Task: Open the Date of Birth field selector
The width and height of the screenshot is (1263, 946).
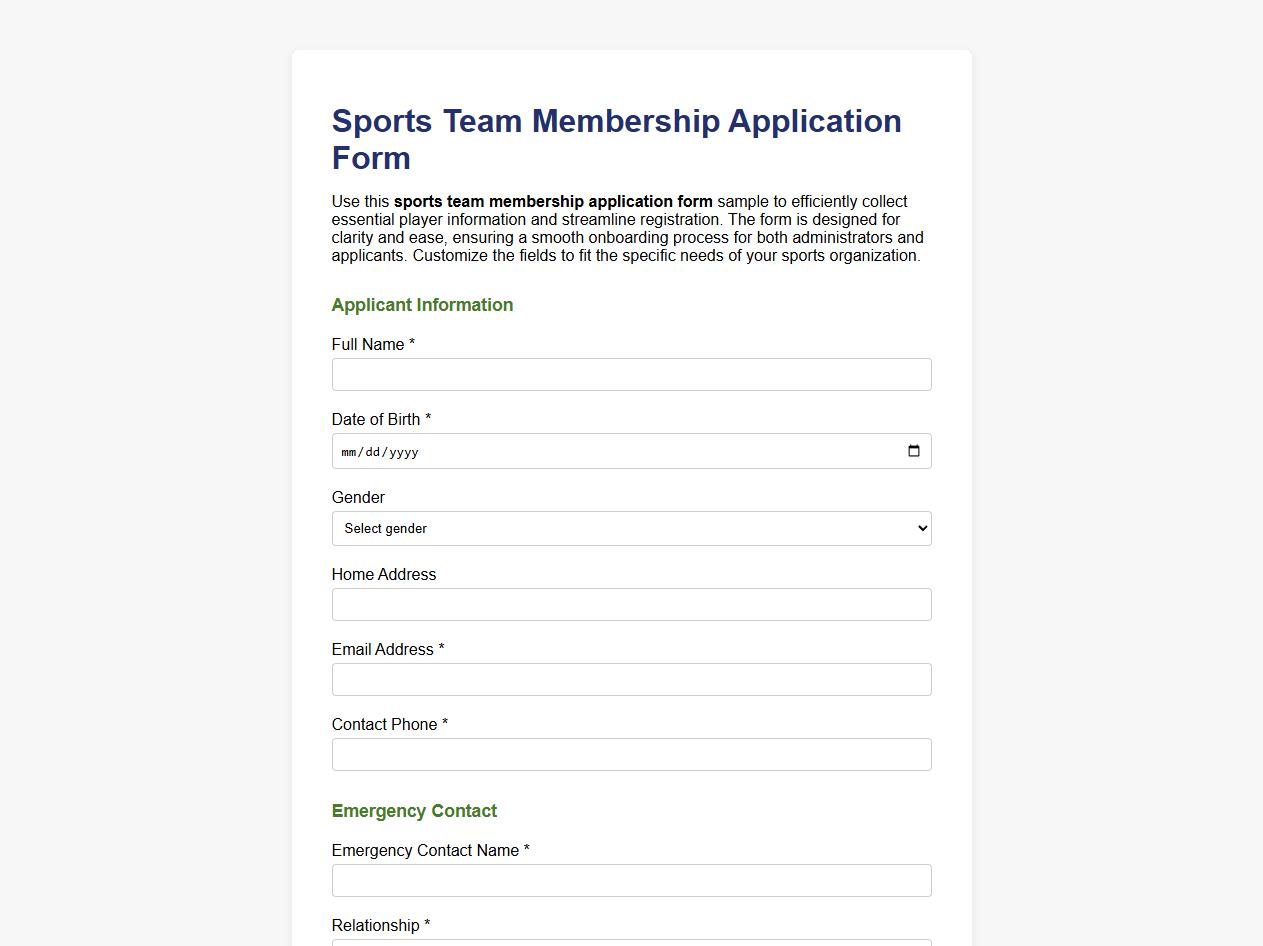Action: point(631,451)
